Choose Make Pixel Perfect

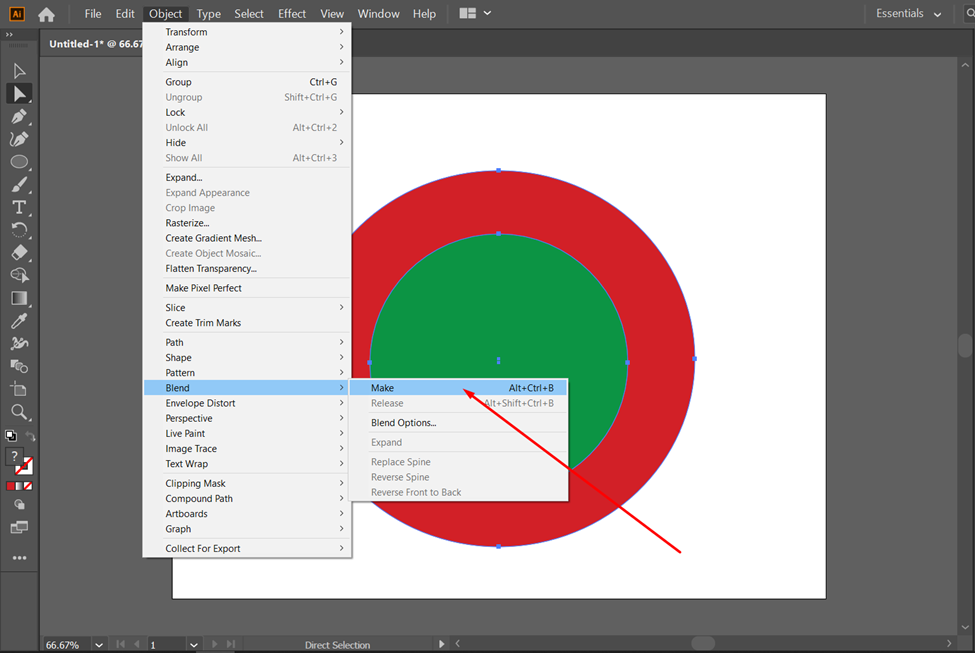(247, 288)
